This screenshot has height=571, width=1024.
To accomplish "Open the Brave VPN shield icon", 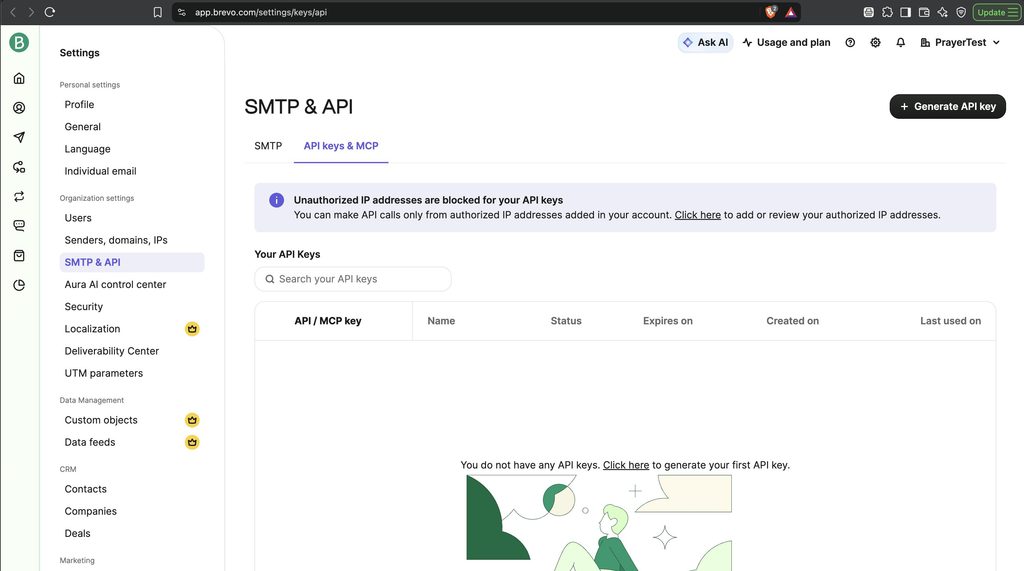I will (x=961, y=12).
